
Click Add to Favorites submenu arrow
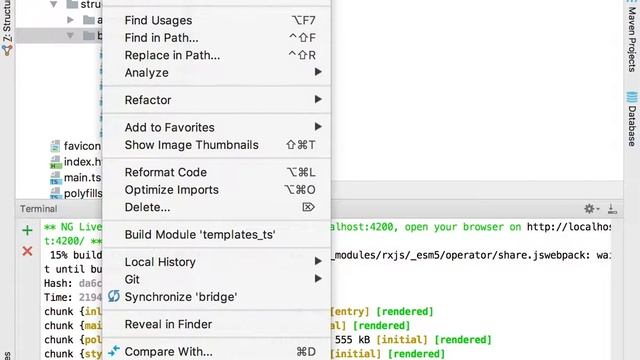(x=318, y=127)
